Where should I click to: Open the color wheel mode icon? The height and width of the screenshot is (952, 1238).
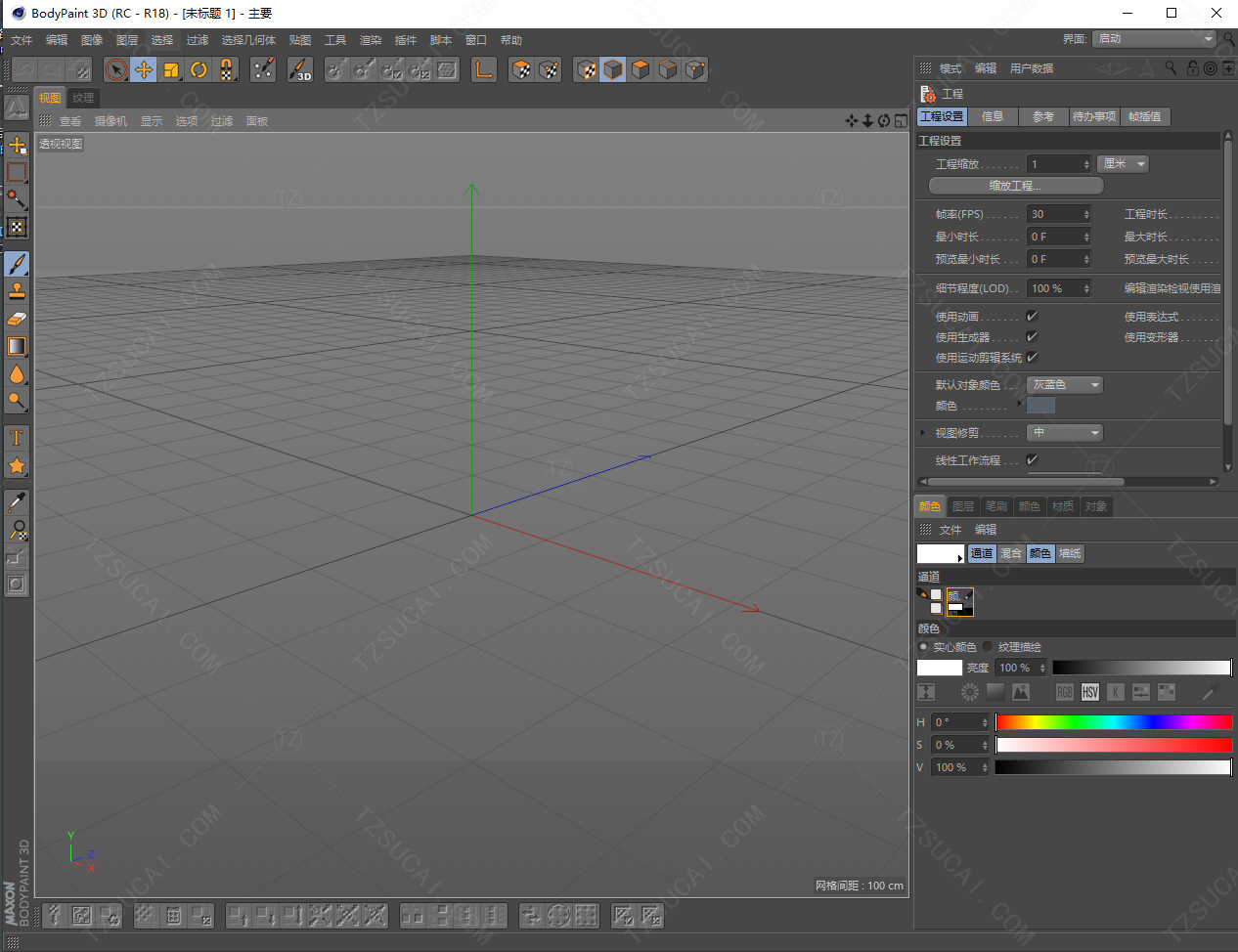point(970,692)
